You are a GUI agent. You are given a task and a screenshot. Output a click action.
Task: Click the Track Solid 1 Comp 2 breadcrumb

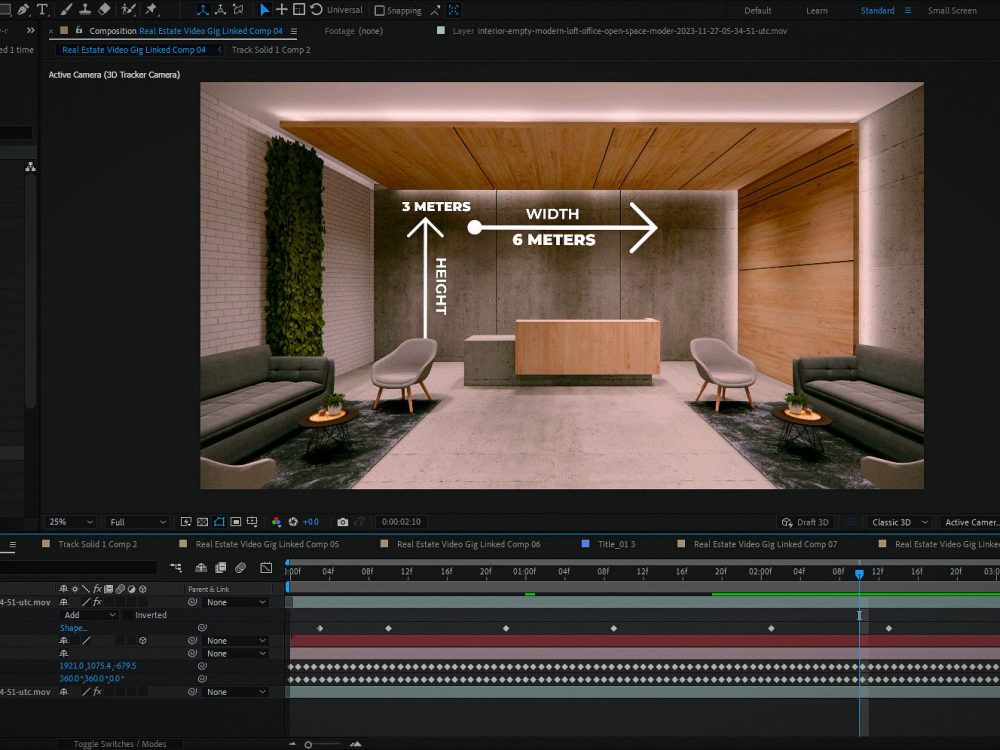[x=271, y=50]
